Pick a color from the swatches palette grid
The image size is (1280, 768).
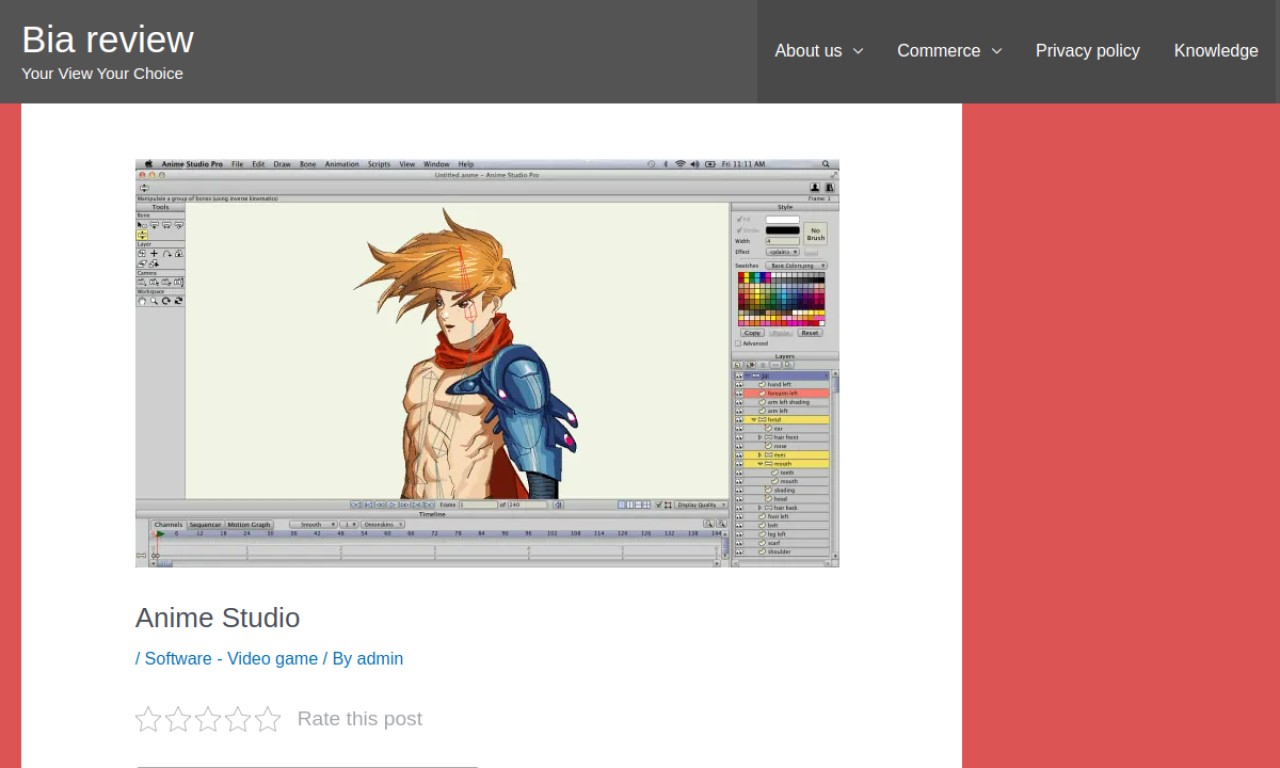coord(781,299)
